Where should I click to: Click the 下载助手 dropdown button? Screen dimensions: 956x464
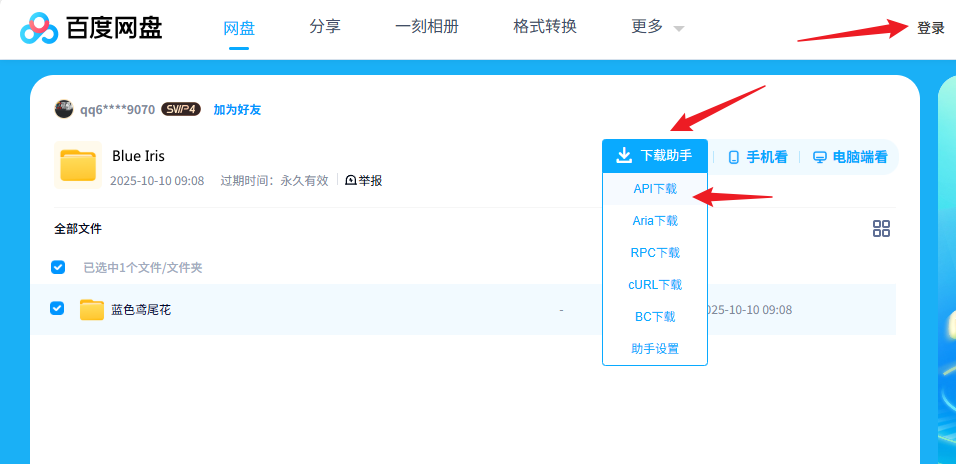pos(655,155)
